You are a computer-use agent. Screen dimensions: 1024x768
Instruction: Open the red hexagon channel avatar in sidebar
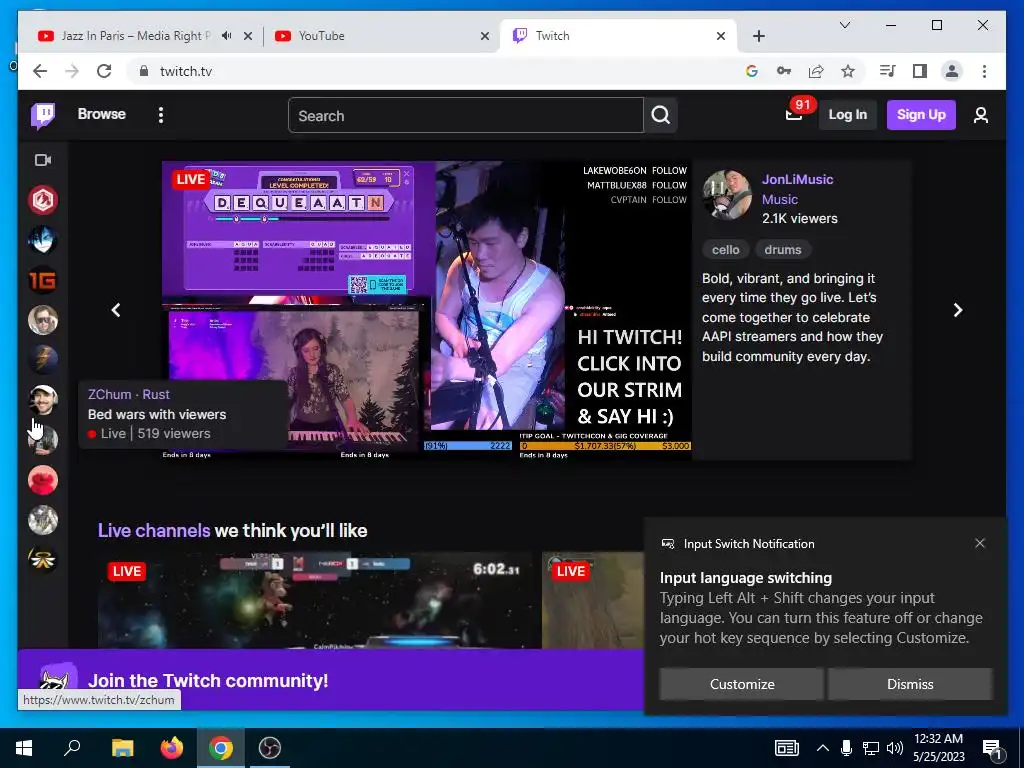tap(43, 200)
